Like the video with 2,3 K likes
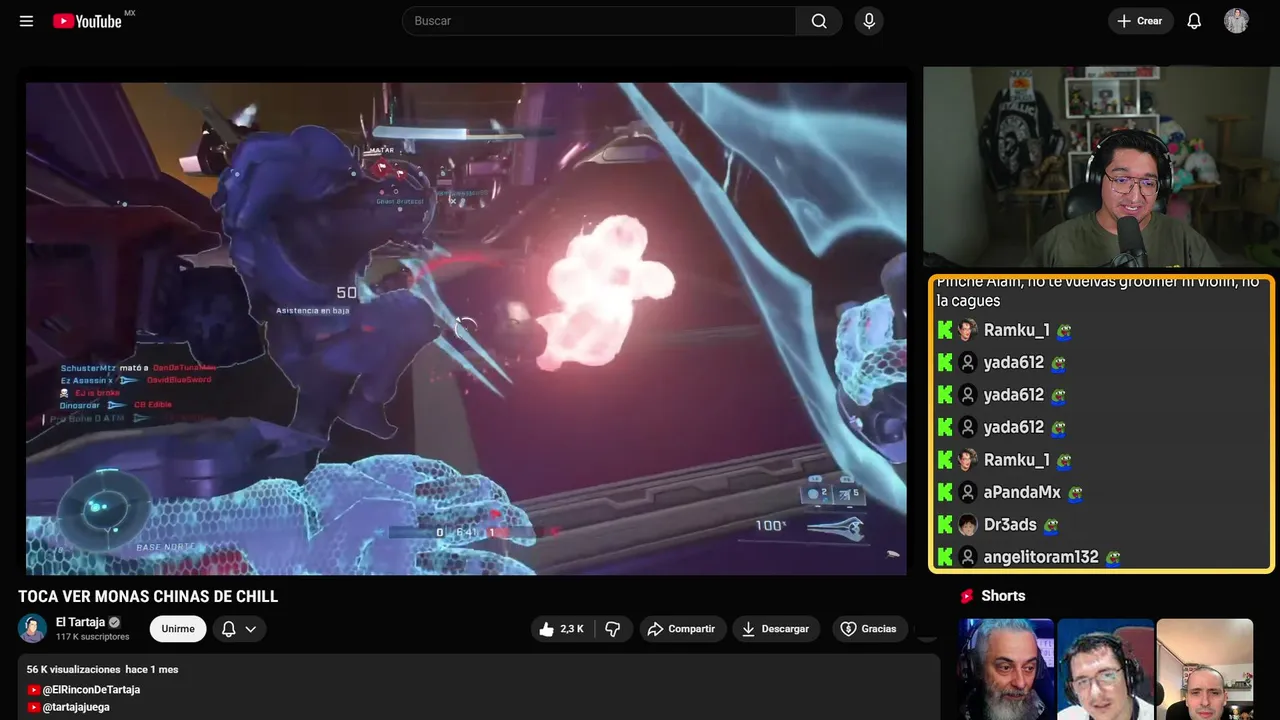This screenshot has height=720, width=1280. [x=561, y=629]
